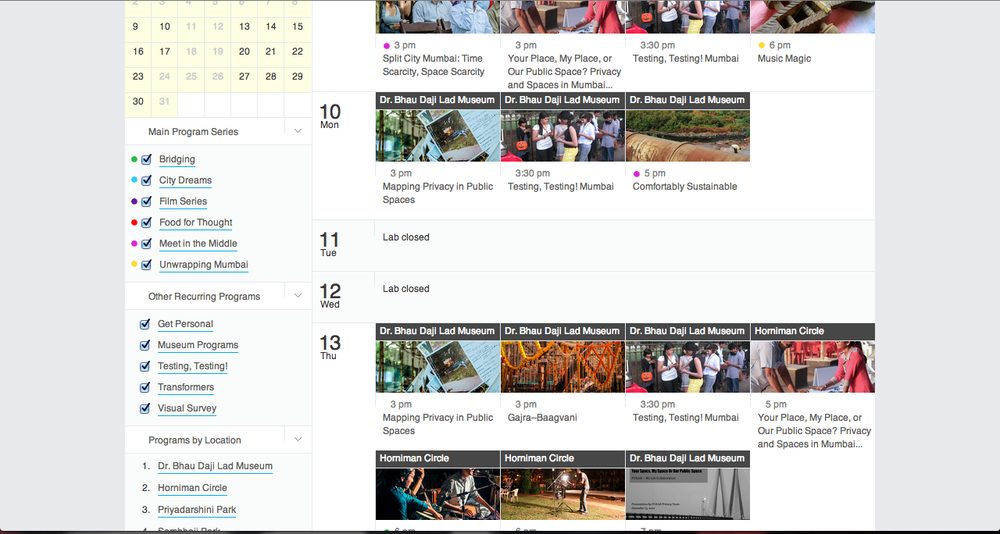
Task: Select day 17 in the mini calendar
Action: pyautogui.click(x=165, y=52)
